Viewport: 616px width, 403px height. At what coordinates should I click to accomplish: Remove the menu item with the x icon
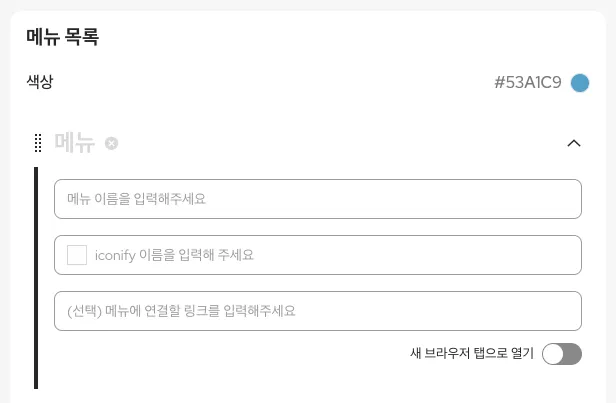pyautogui.click(x=112, y=143)
